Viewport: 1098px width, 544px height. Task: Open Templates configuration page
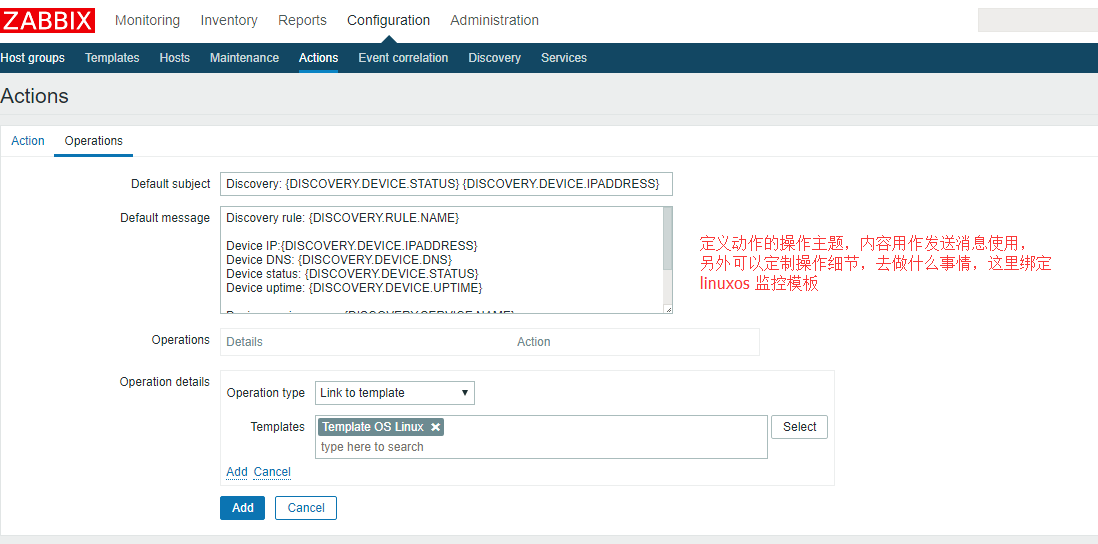pos(112,58)
